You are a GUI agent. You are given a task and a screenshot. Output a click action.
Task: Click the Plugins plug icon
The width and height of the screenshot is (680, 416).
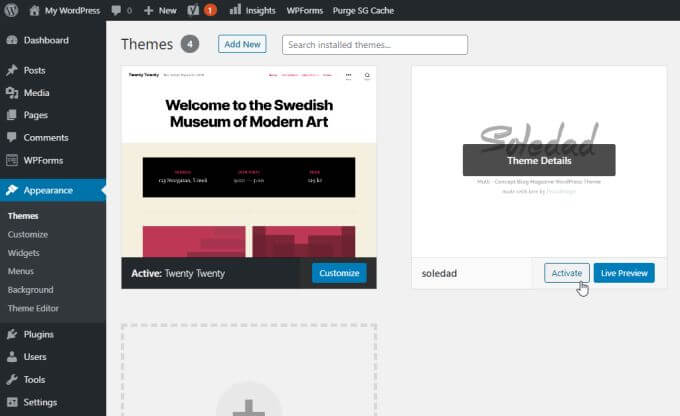click(x=12, y=334)
